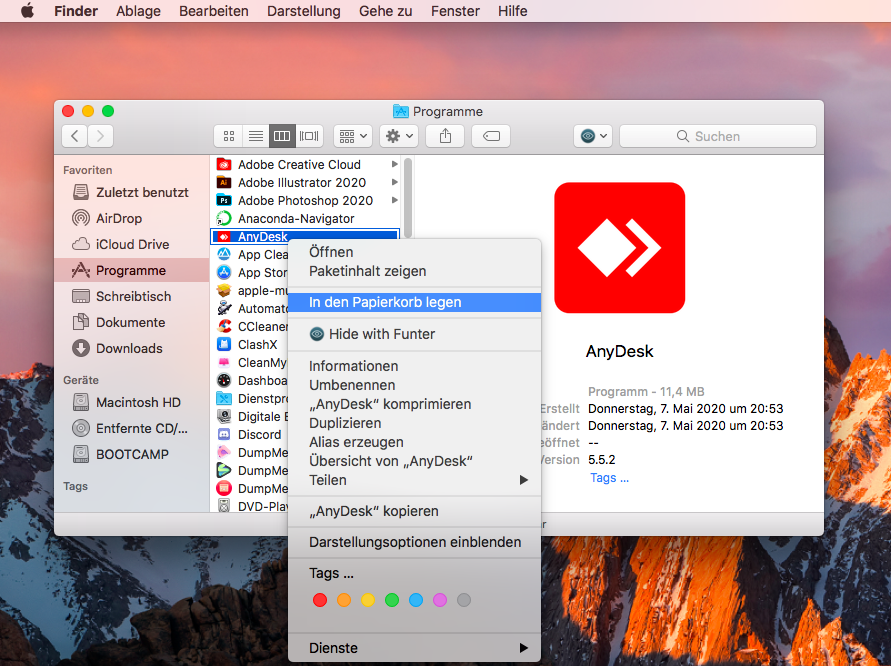Image resolution: width=891 pixels, height=666 pixels.
Task: Open the Ablage menu
Action: pyautogui.click(x=138, y=11)
